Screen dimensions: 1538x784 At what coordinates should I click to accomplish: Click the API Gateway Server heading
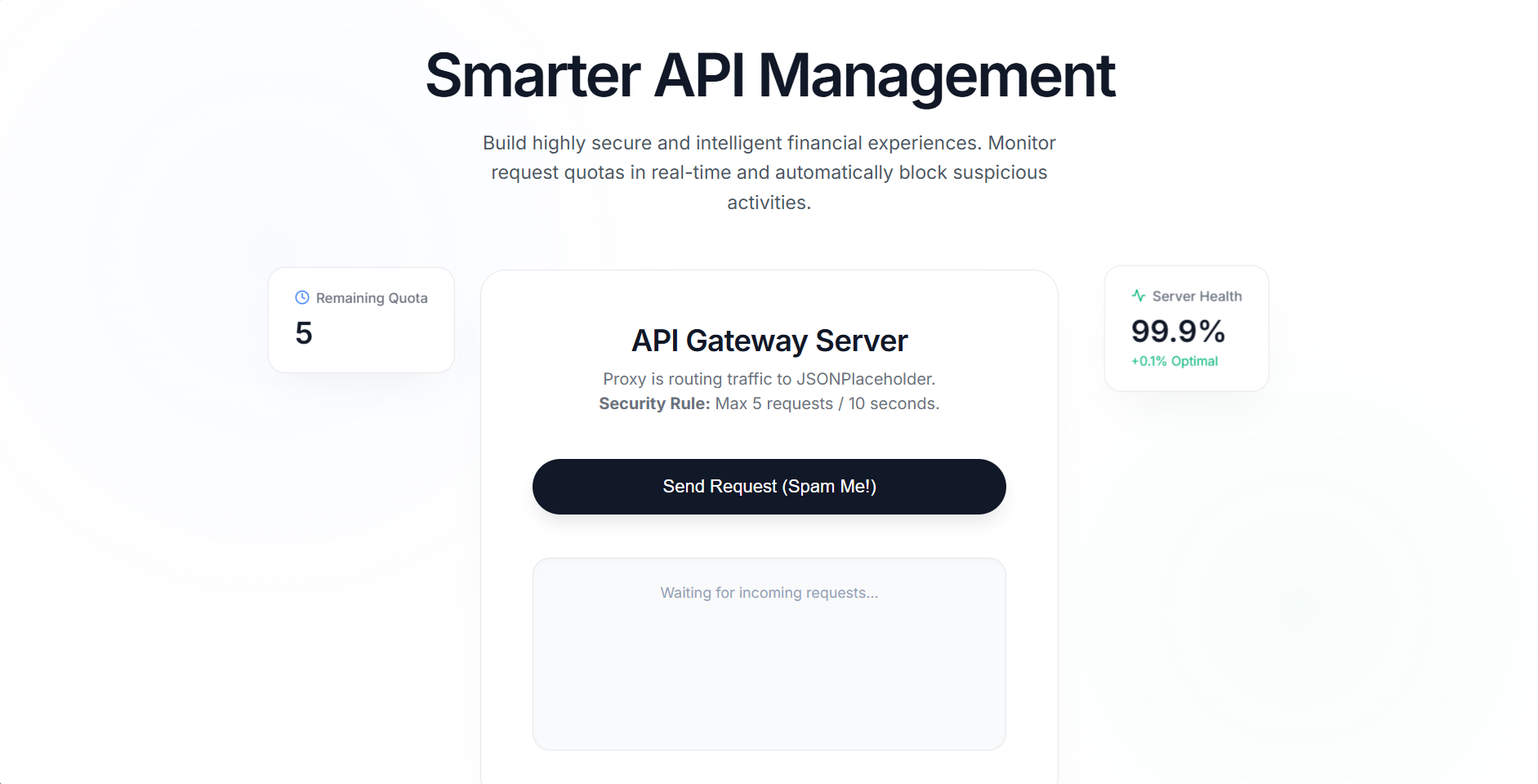[769, 341]
